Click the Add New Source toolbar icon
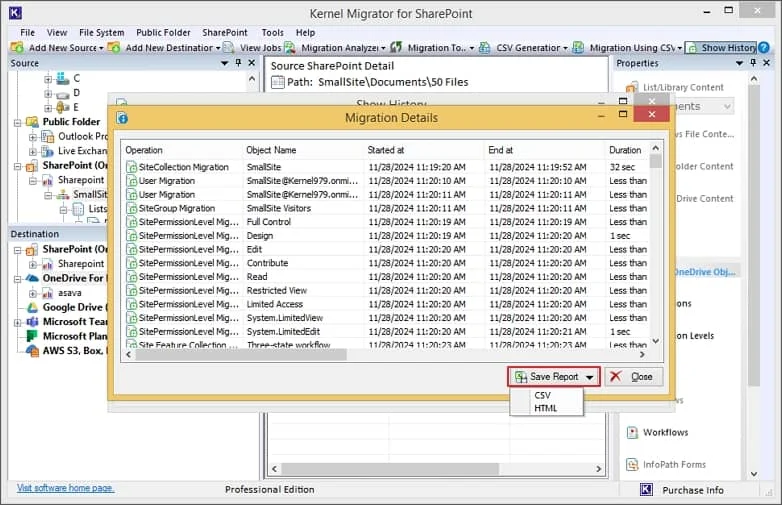Screen dimensions: 782x505 [x=17, y=47]
